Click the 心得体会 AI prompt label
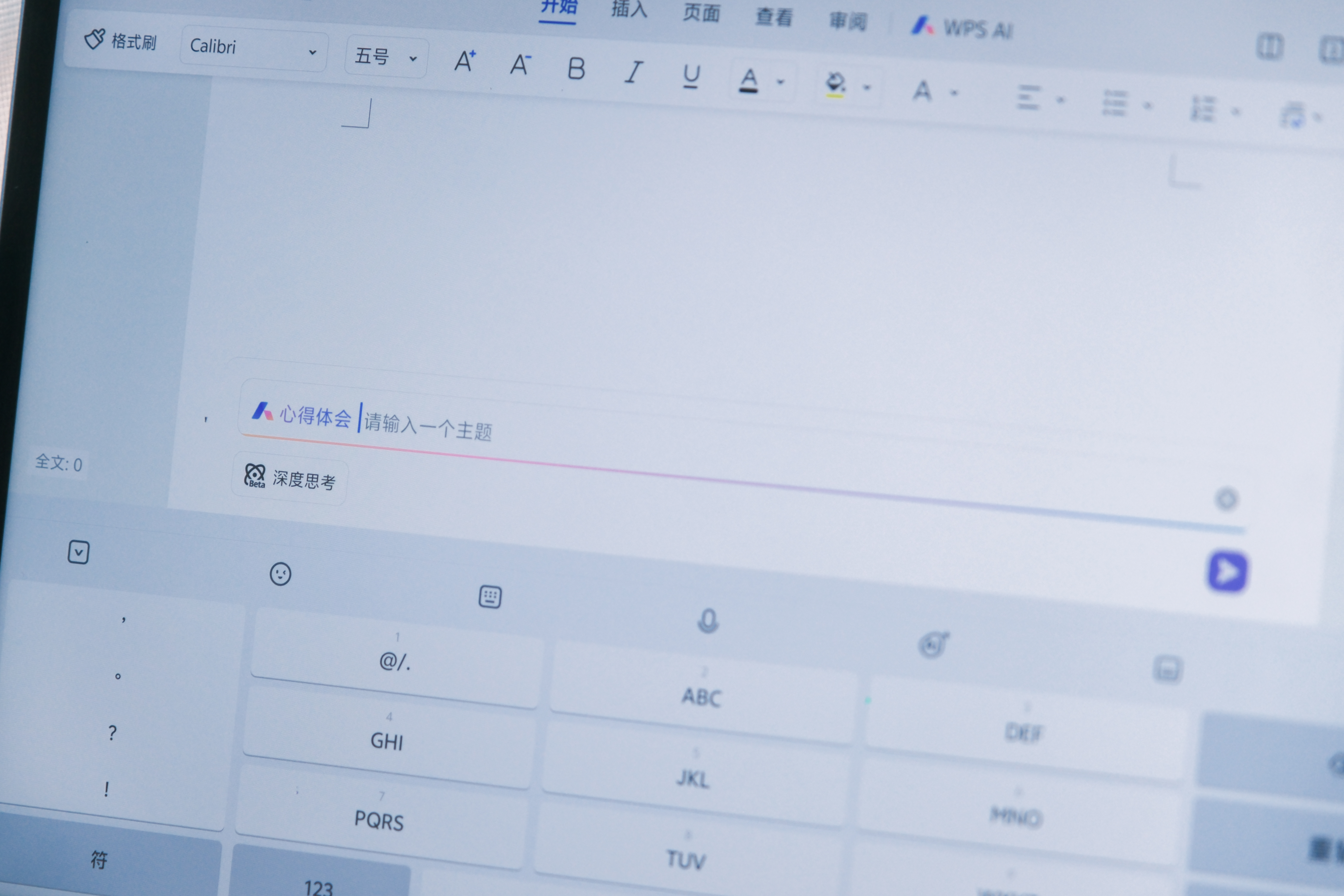 point(315,417)
